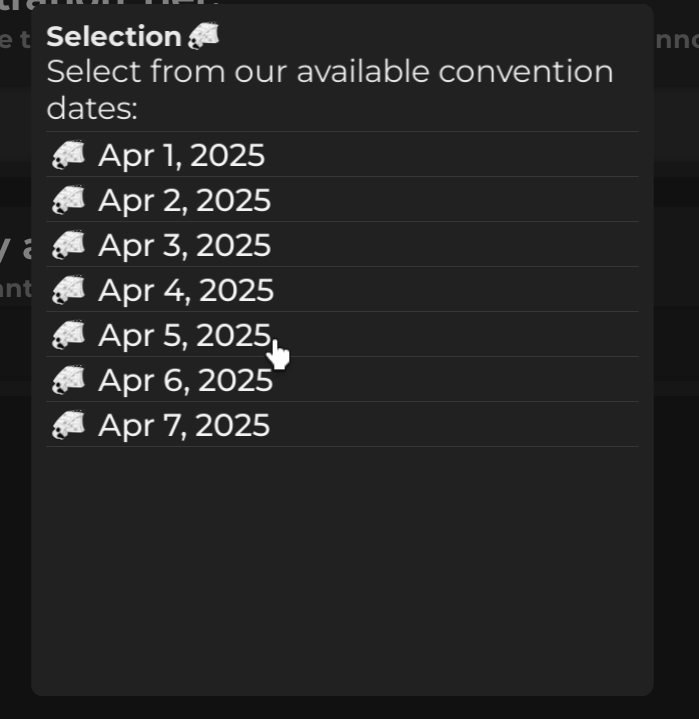This screenshot has height=719, width=699.
Task: Click the word "dates:" in the description
Action: click(x=91, y=108)
